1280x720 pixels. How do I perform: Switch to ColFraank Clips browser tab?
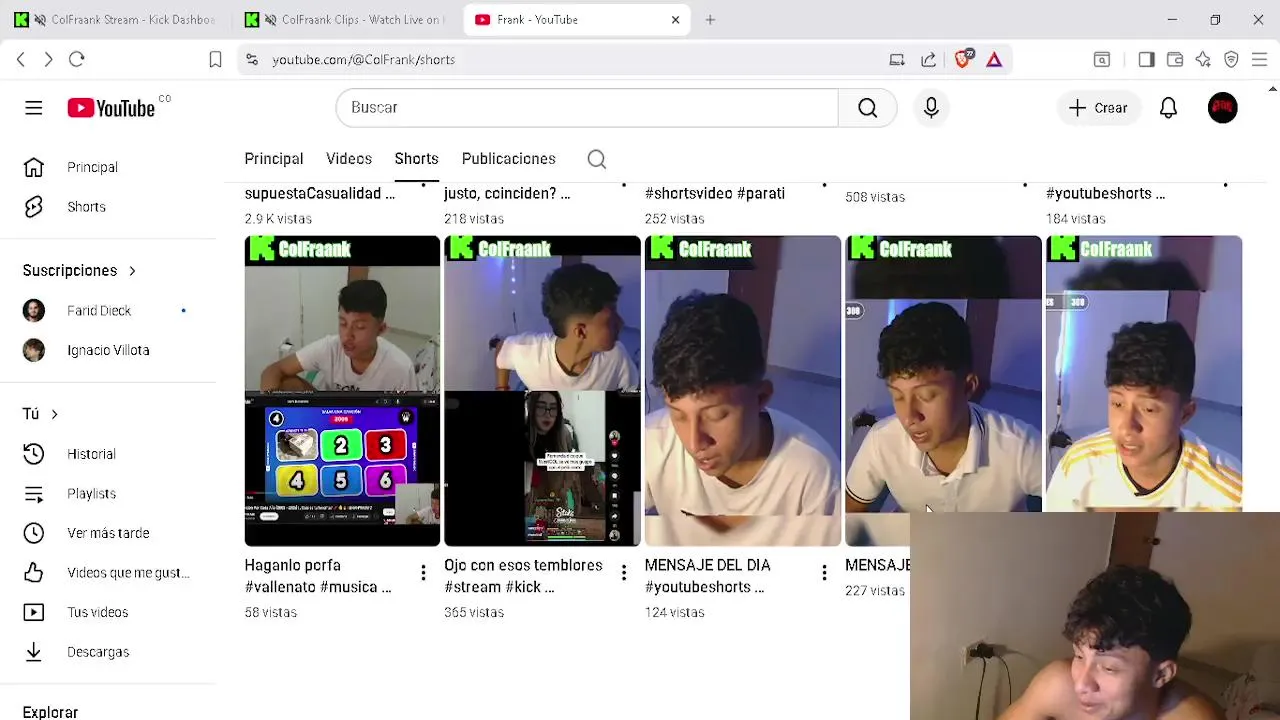(x=345, y=20)
